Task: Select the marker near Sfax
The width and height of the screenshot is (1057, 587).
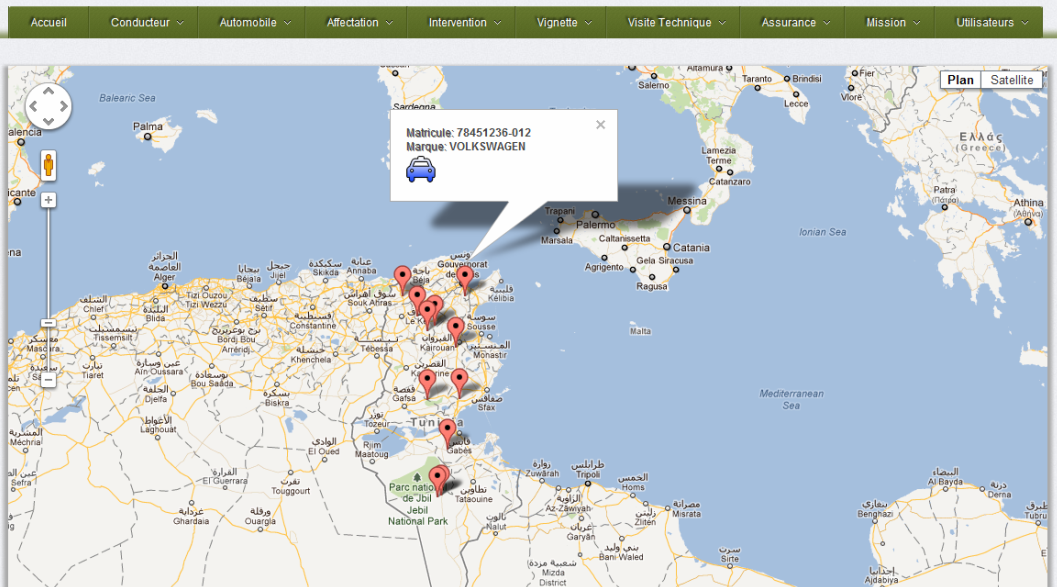Action: pyautogui.click(x=459, y=381)
